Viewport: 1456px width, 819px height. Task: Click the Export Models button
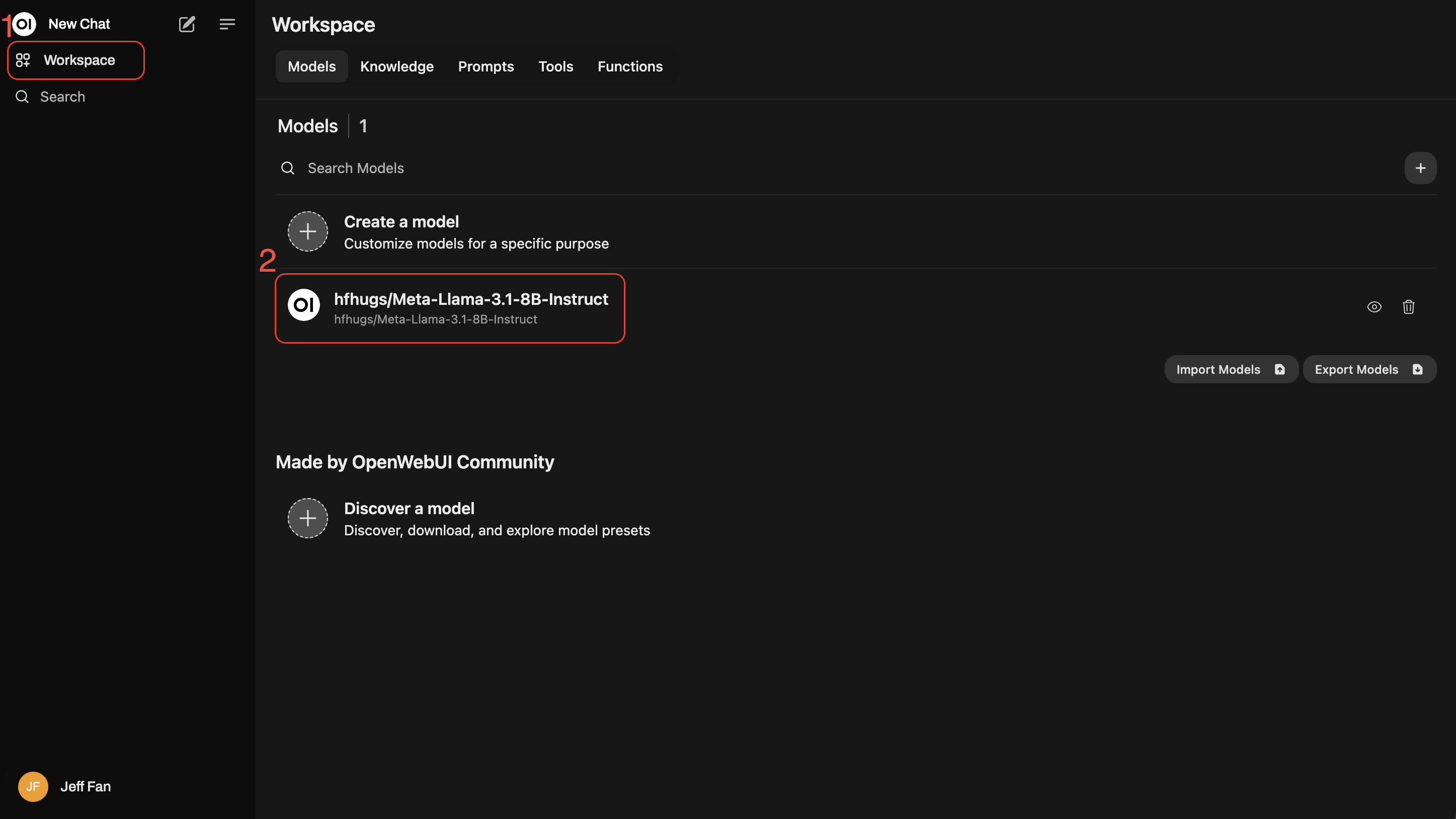(1368, 369)
